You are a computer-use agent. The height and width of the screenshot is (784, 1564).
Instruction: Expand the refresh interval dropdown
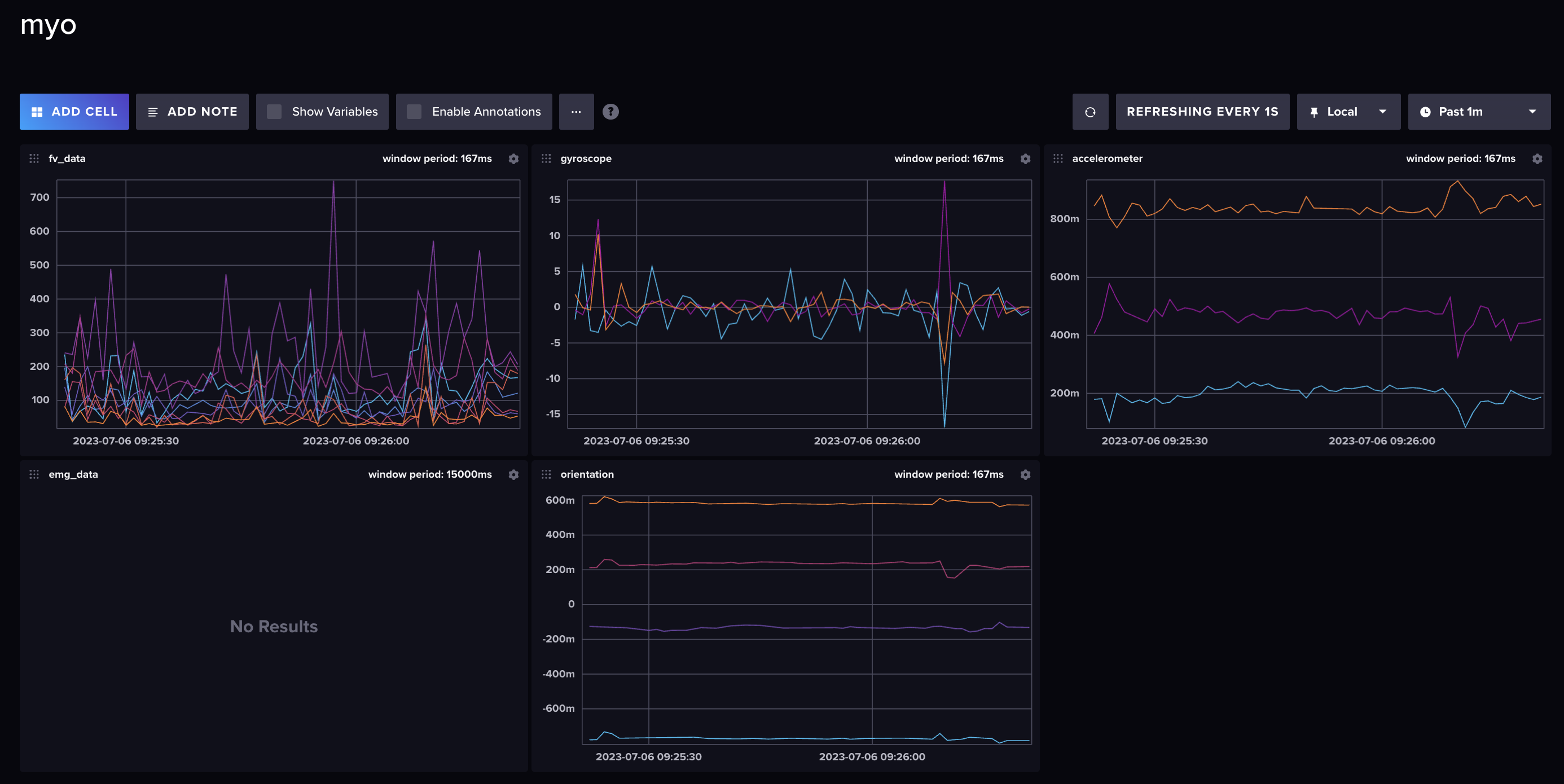(1202, 111)
